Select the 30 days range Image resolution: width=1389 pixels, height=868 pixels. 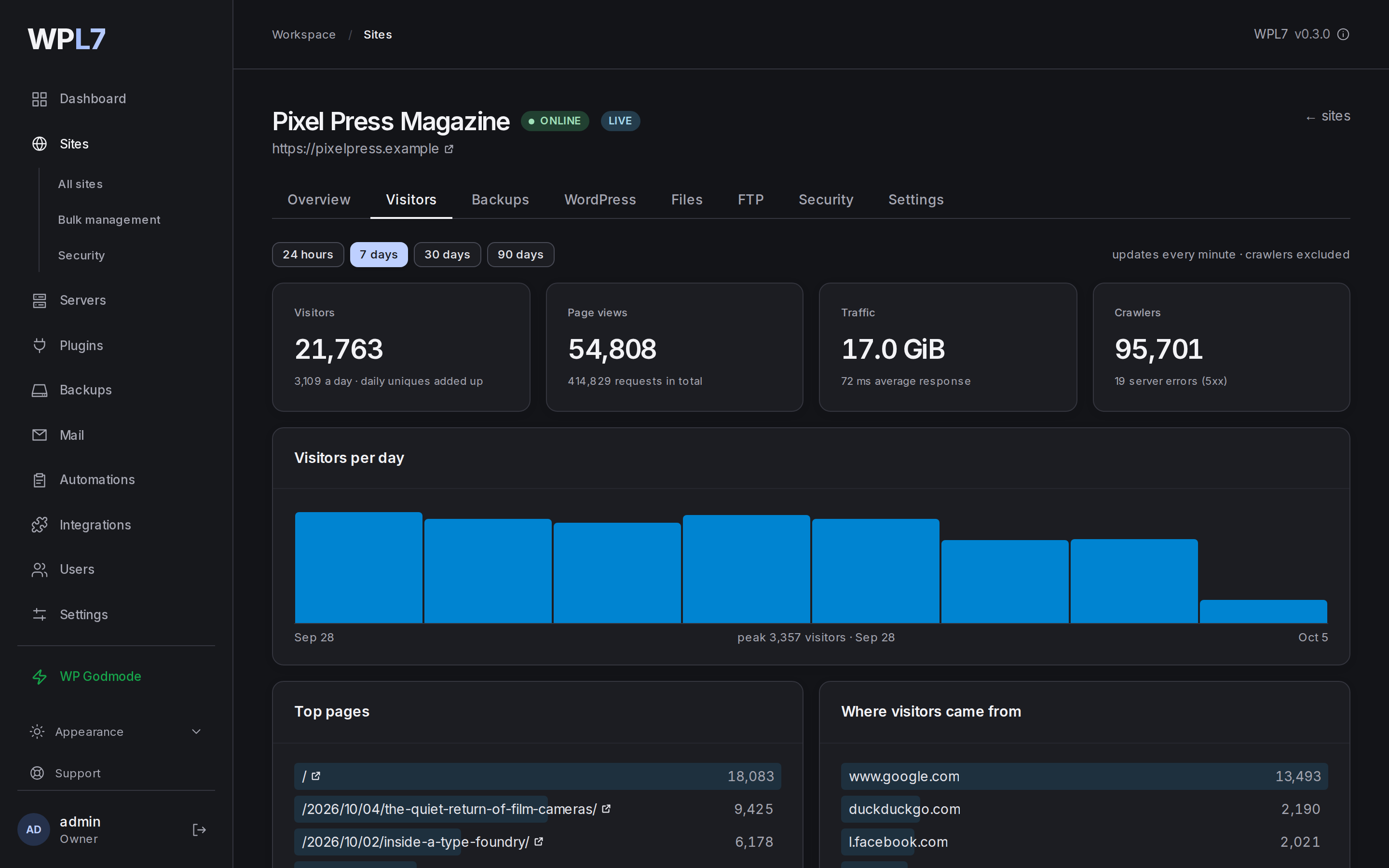coord(447,254)
